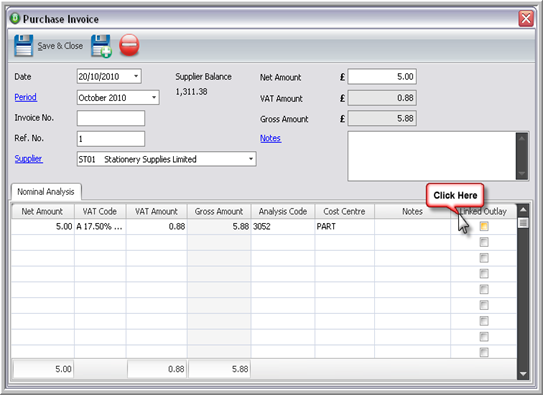Click the Save and New floppy icon
Screen dimensions: 543x395
(x=101, y=46)
